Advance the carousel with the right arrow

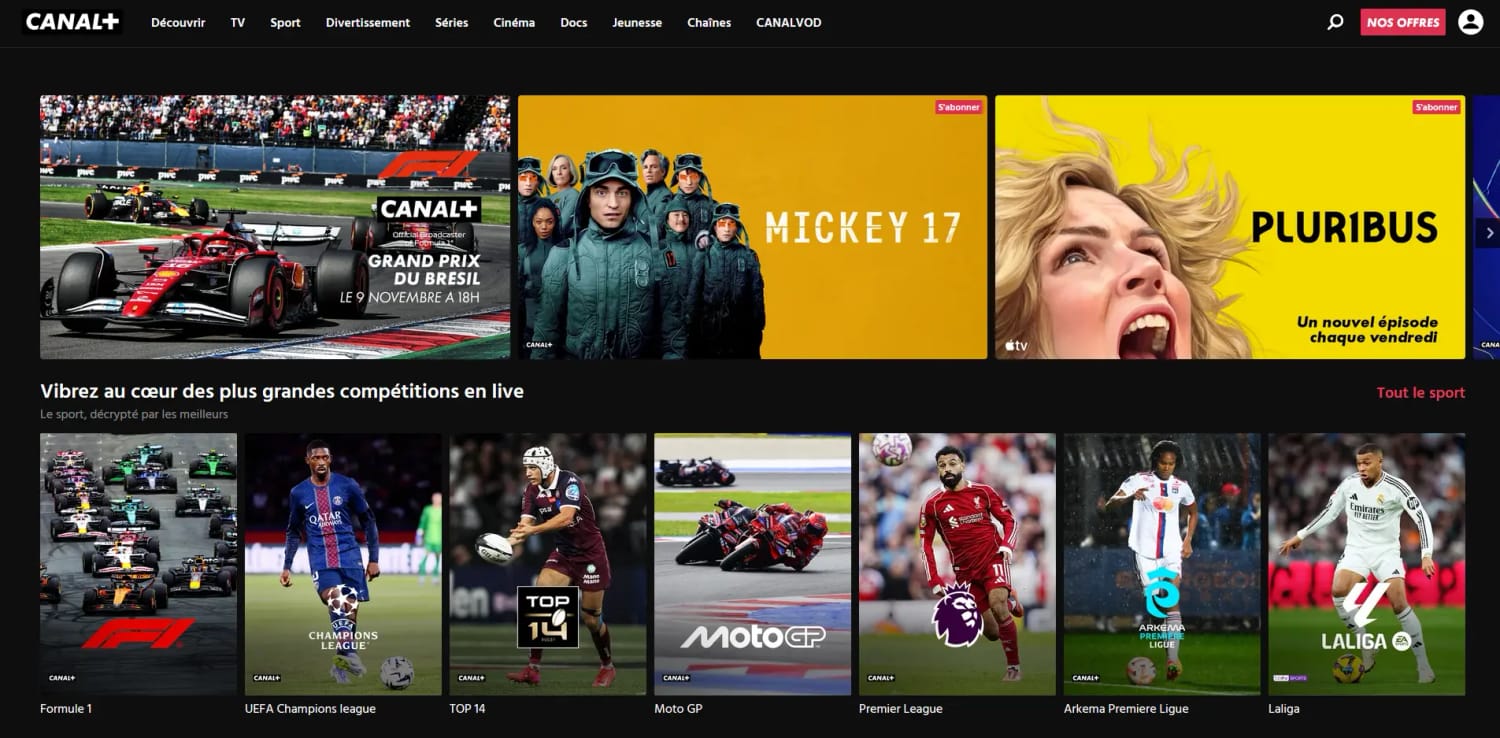tap(1489, 231)
